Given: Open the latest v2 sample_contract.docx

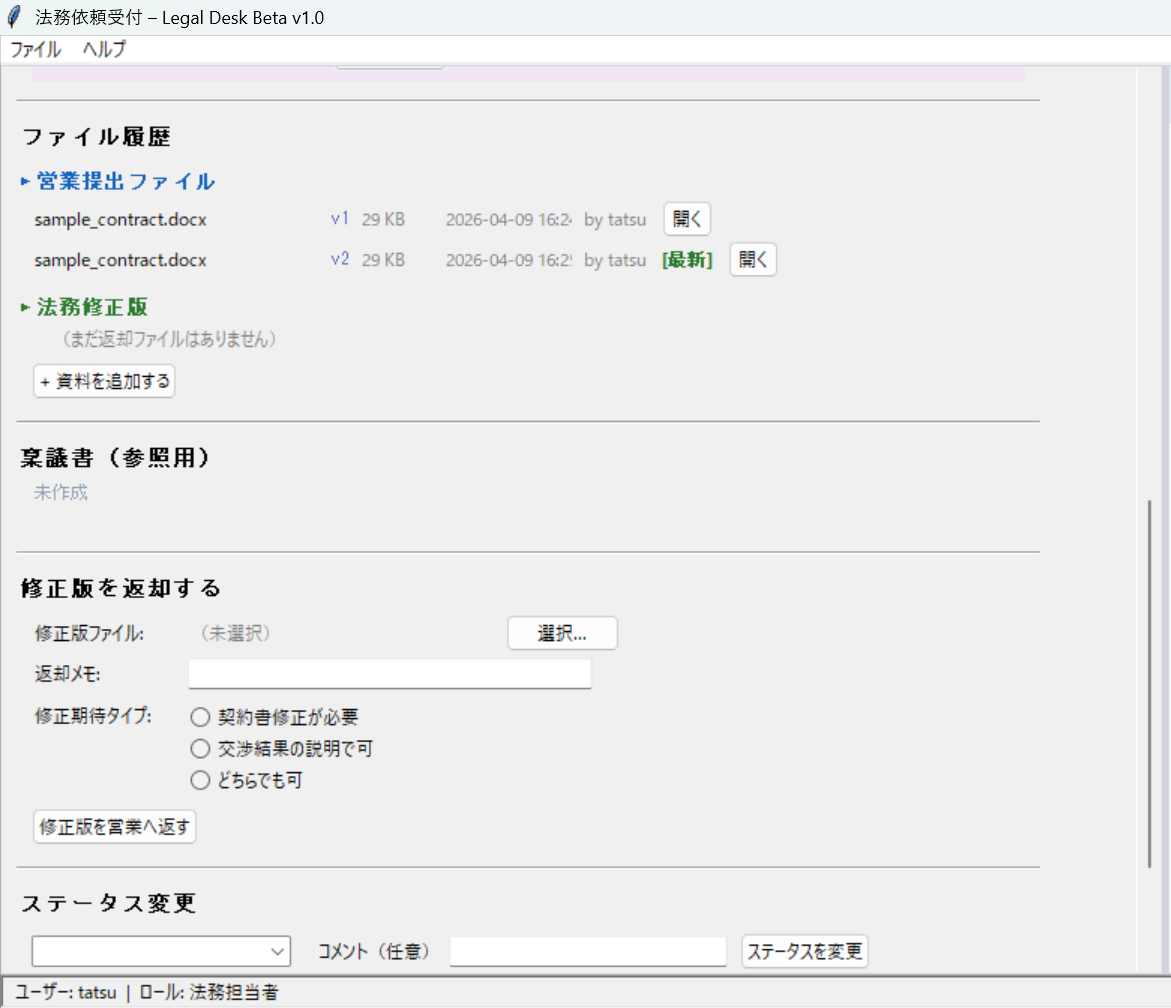Looking at the screenshot, I should (752, 260).
